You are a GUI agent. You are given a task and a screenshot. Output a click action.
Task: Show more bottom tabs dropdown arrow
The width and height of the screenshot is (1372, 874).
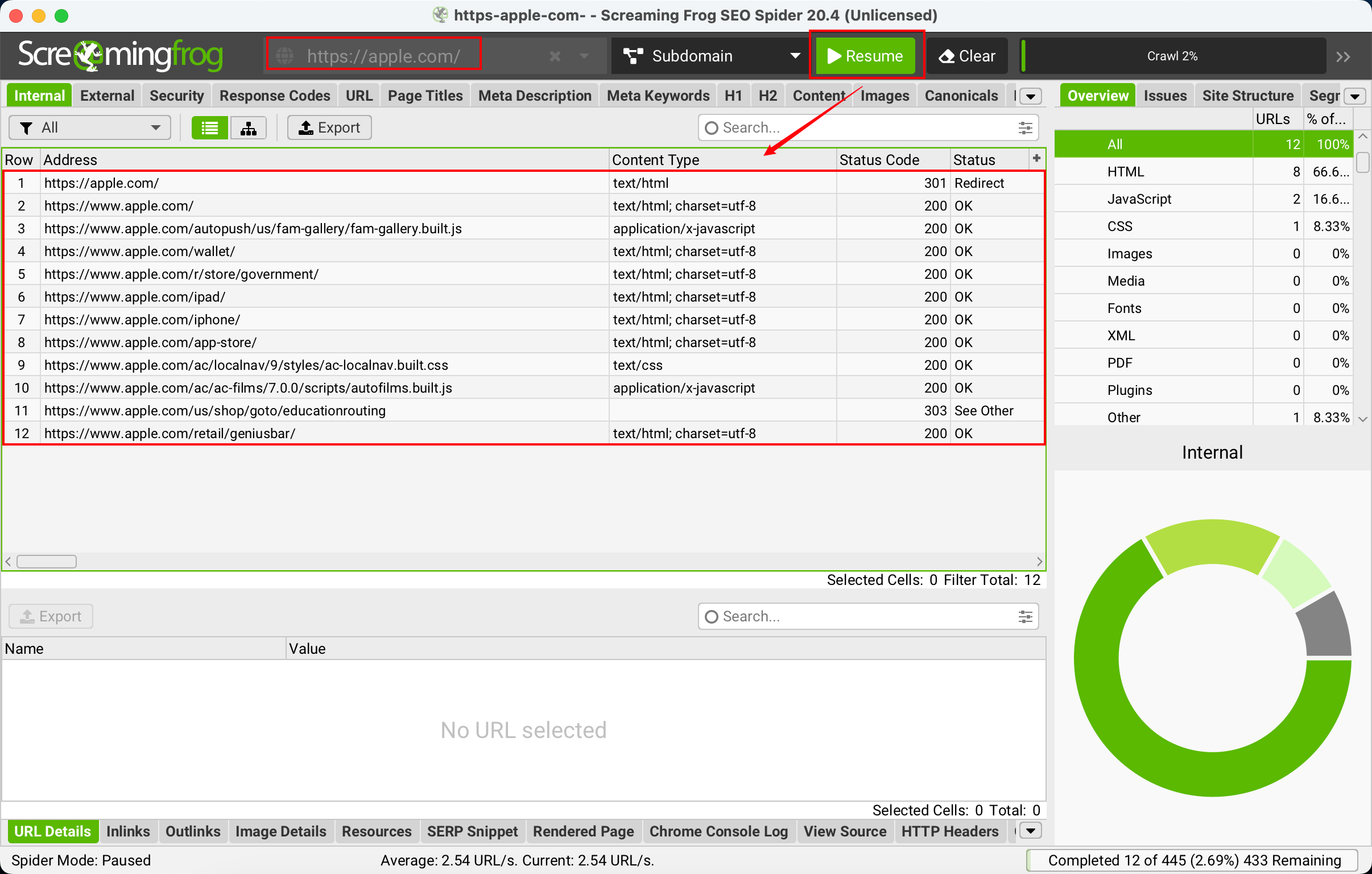click(1030, 831)
